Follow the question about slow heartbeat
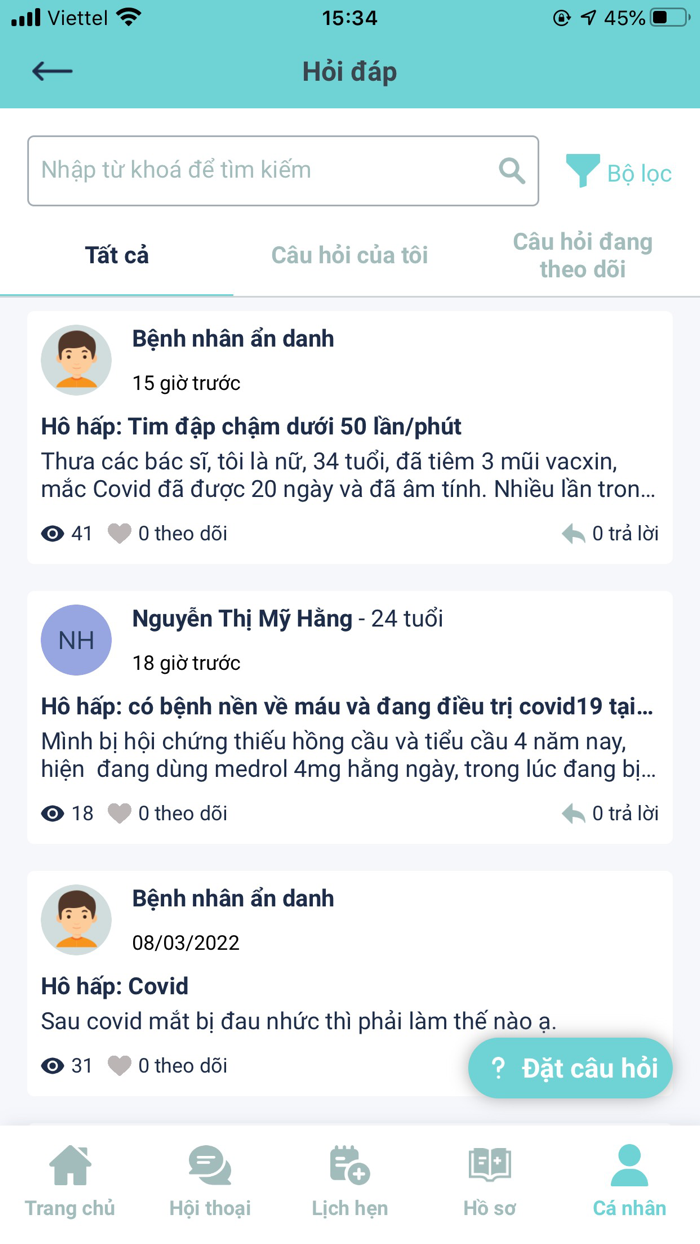 pyautogui.click(x=119, y=532)
